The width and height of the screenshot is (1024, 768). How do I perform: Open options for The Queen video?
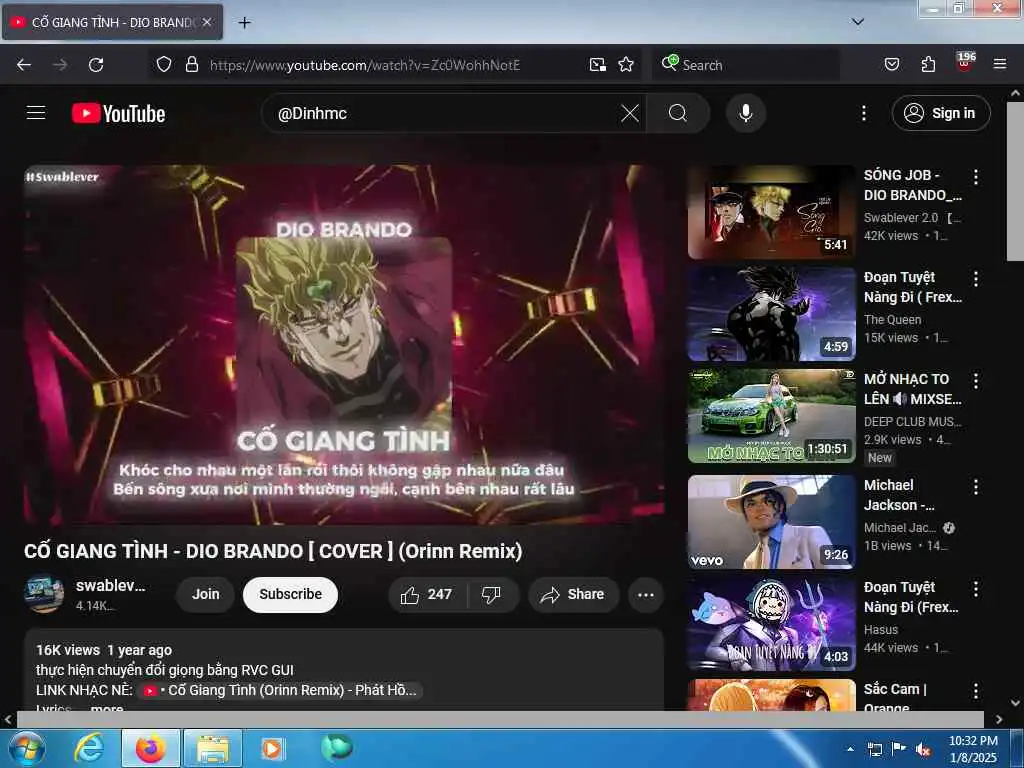coord(976,279)
